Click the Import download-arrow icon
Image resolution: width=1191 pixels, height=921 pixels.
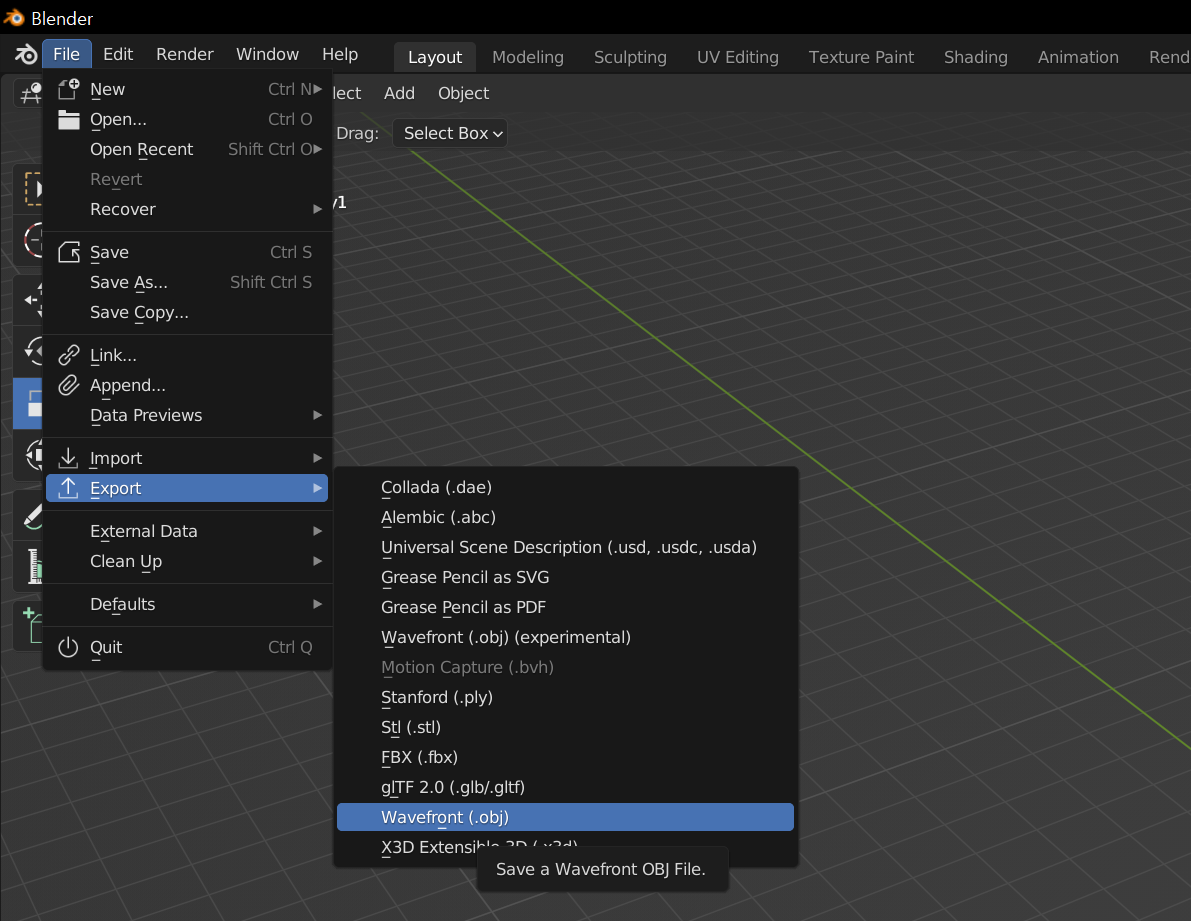pyautogui.click(x=68, y=458)
